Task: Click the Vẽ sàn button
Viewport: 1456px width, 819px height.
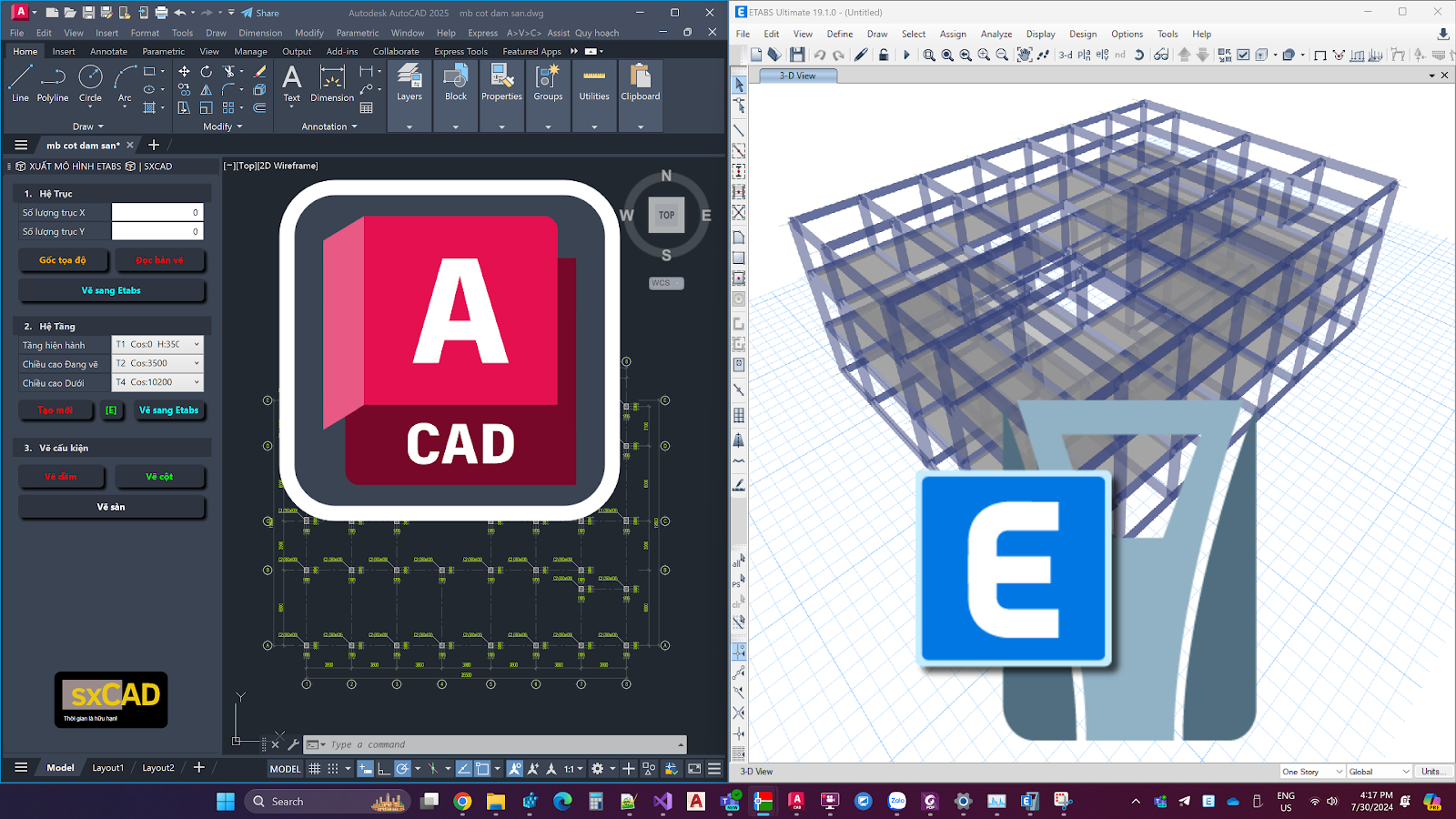Action: click(111, 507)
